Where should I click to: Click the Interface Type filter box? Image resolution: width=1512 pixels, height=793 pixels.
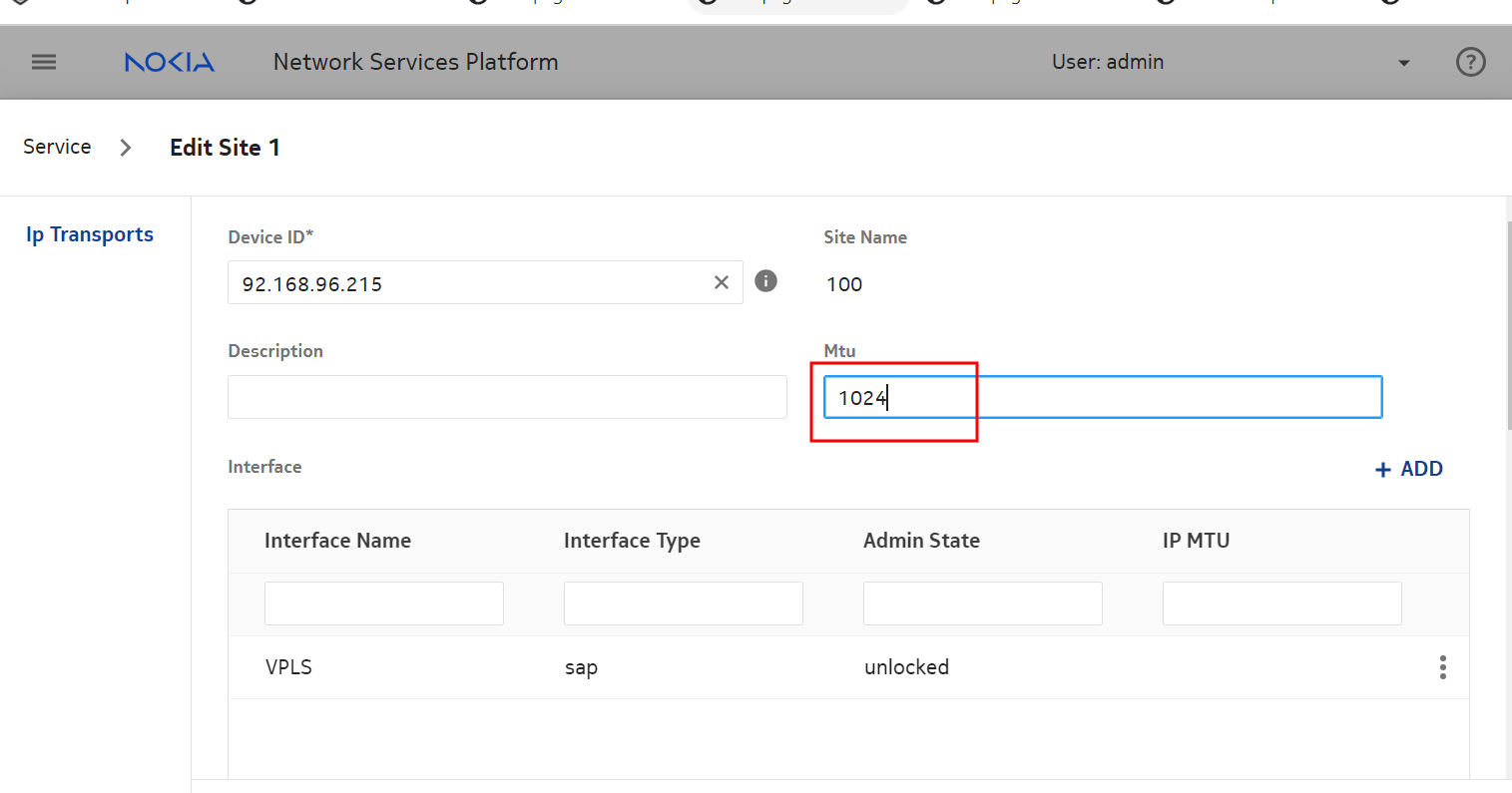(x=684, y=603)
